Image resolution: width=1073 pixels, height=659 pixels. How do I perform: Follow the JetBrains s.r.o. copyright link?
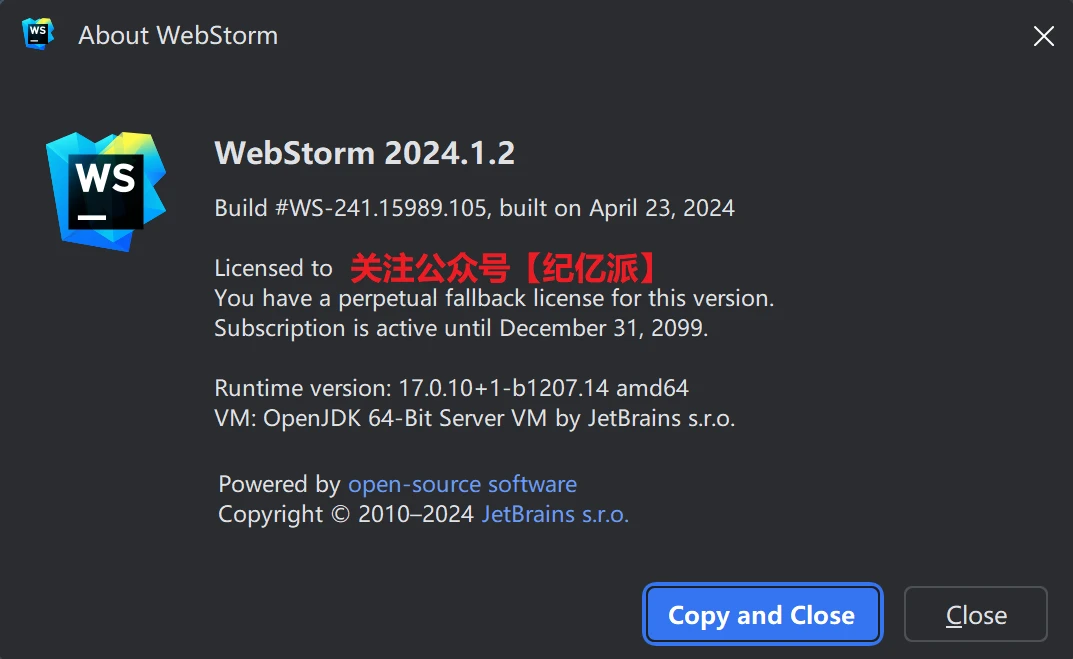pyautogui.click(x=555, y=515)
